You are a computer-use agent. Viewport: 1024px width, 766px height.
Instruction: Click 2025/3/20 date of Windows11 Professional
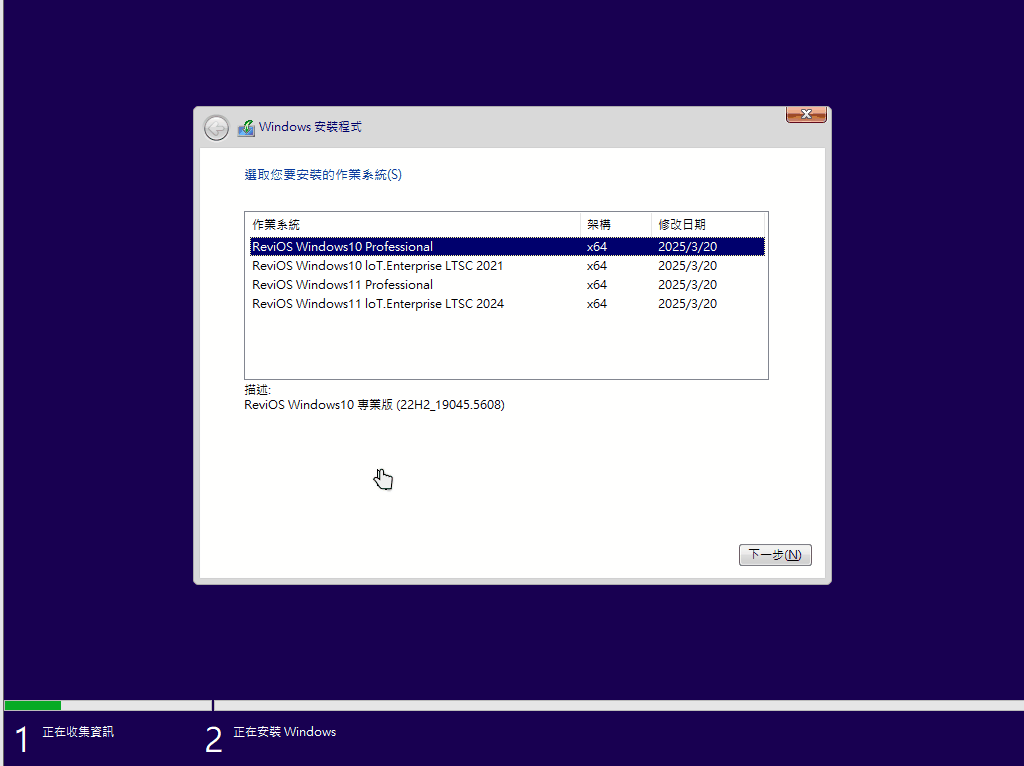pos(688,285)
